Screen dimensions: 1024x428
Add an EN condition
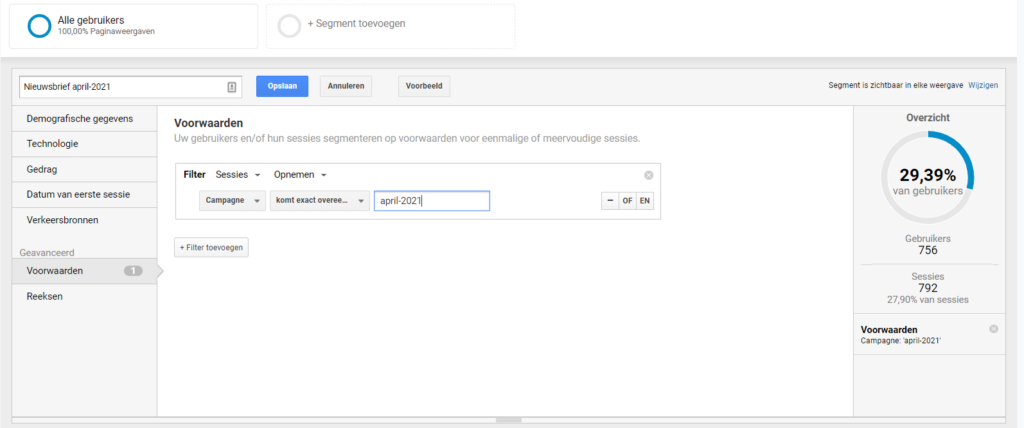pos(645,201)
